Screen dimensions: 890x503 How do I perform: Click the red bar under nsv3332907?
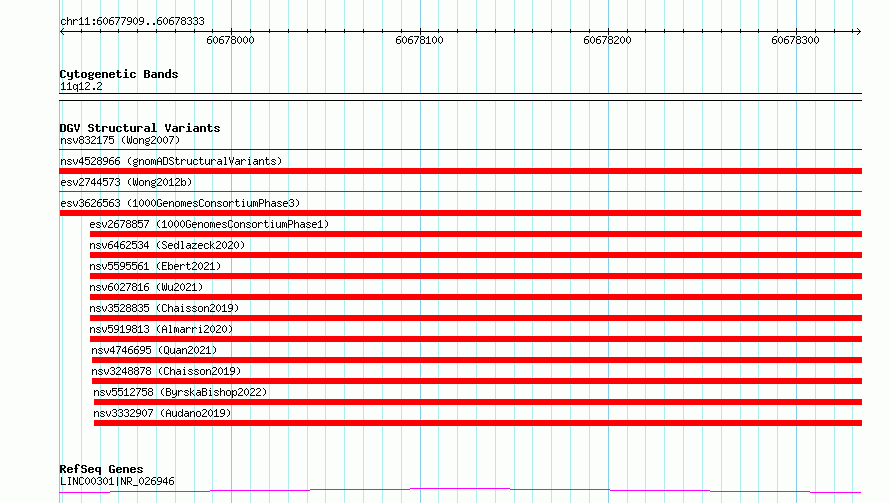pos(478,423)
